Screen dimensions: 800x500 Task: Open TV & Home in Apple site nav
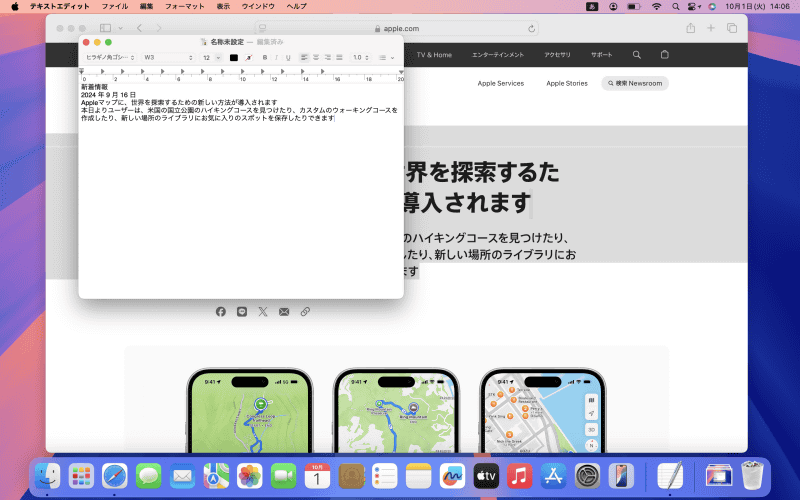click(x=434, y=55)
